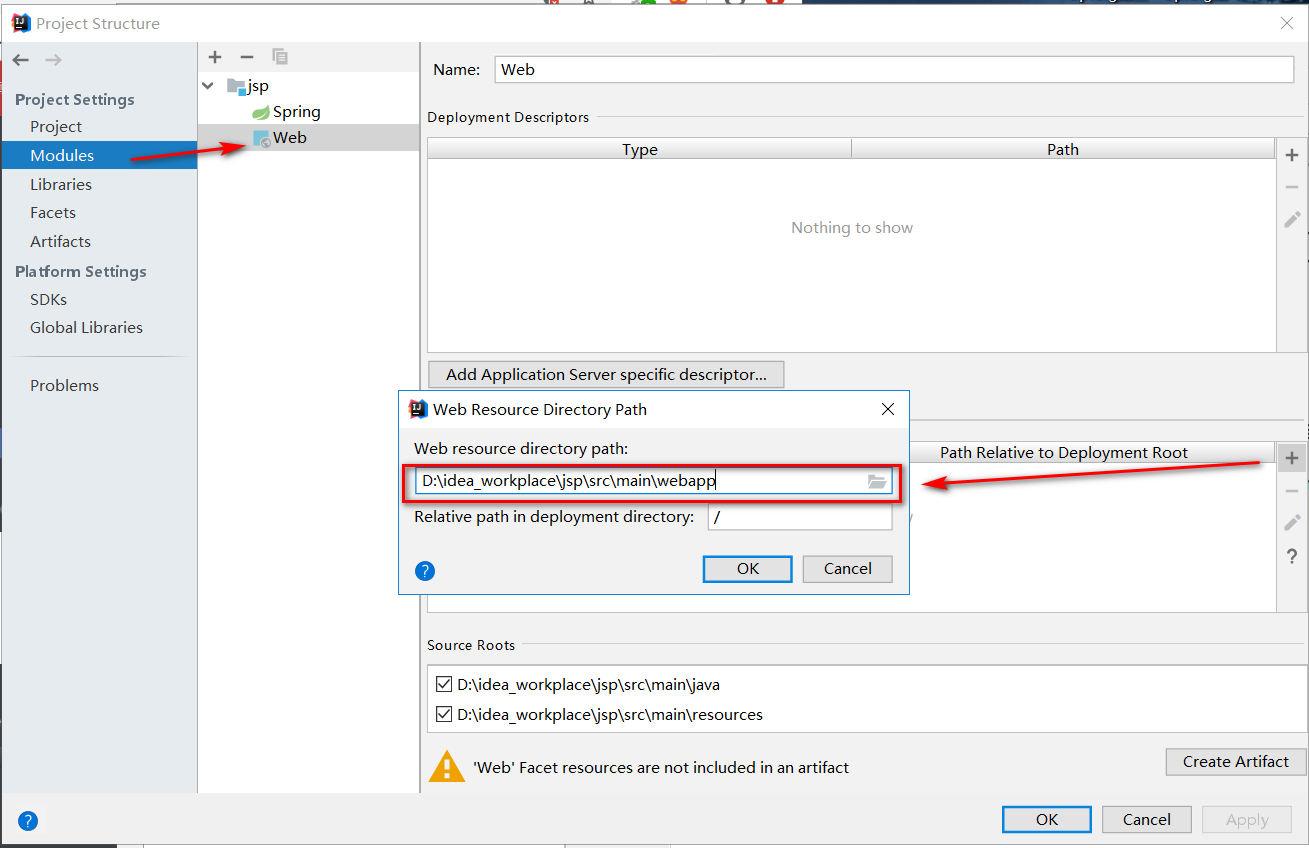
Task: Collapse the jsp module tree node
Action: pos(208,86)
